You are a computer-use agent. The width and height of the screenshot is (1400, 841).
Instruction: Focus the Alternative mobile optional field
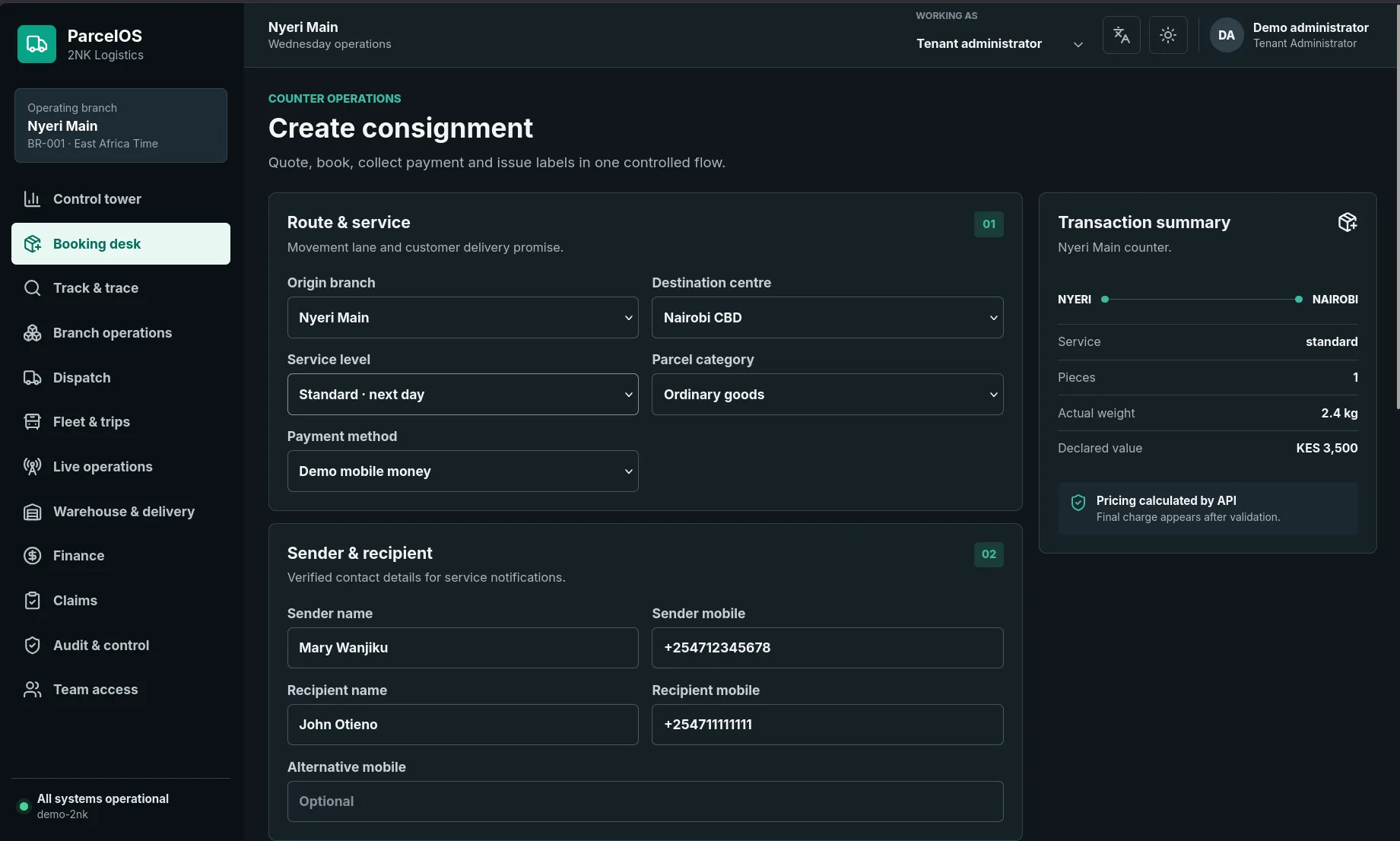645,801
